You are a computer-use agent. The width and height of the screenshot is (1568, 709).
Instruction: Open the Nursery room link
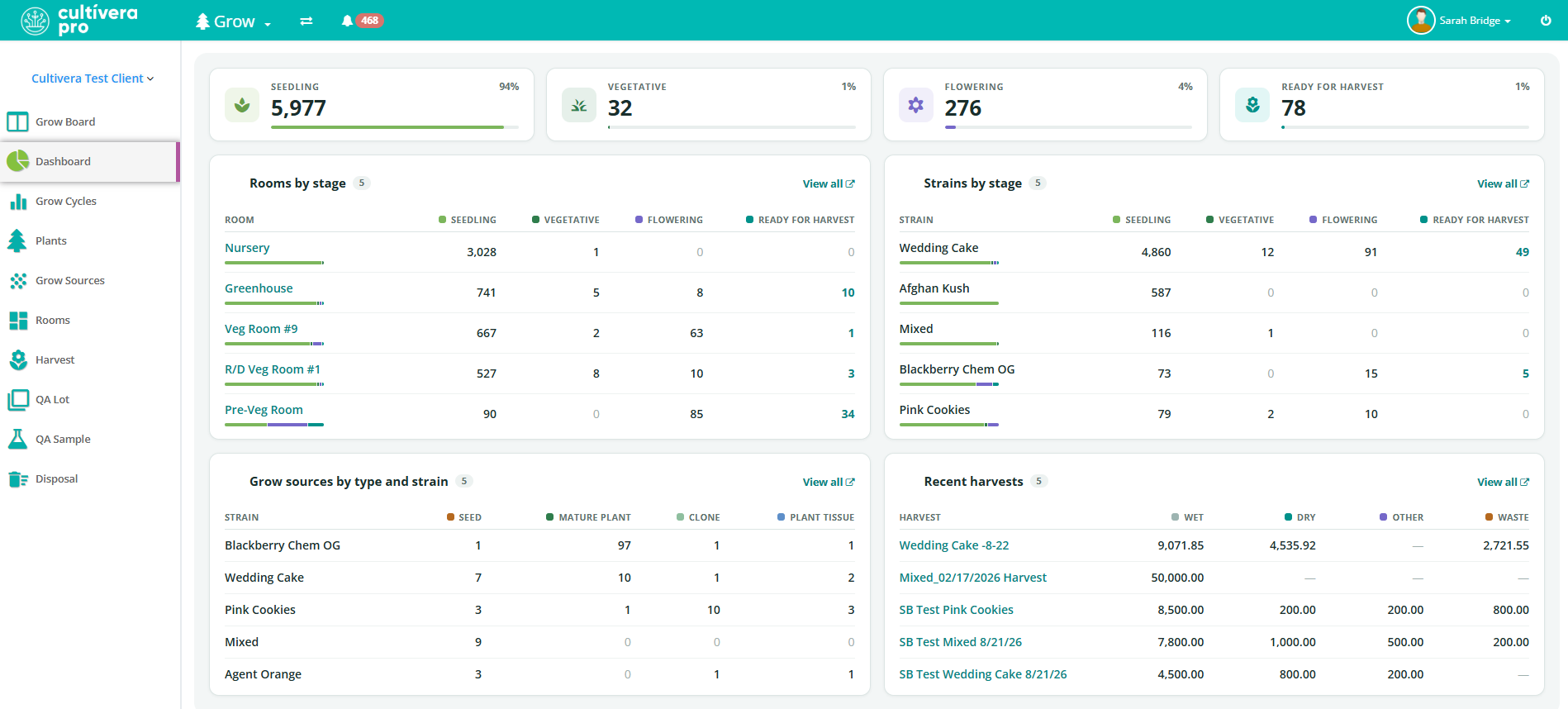tap(247, 248)
